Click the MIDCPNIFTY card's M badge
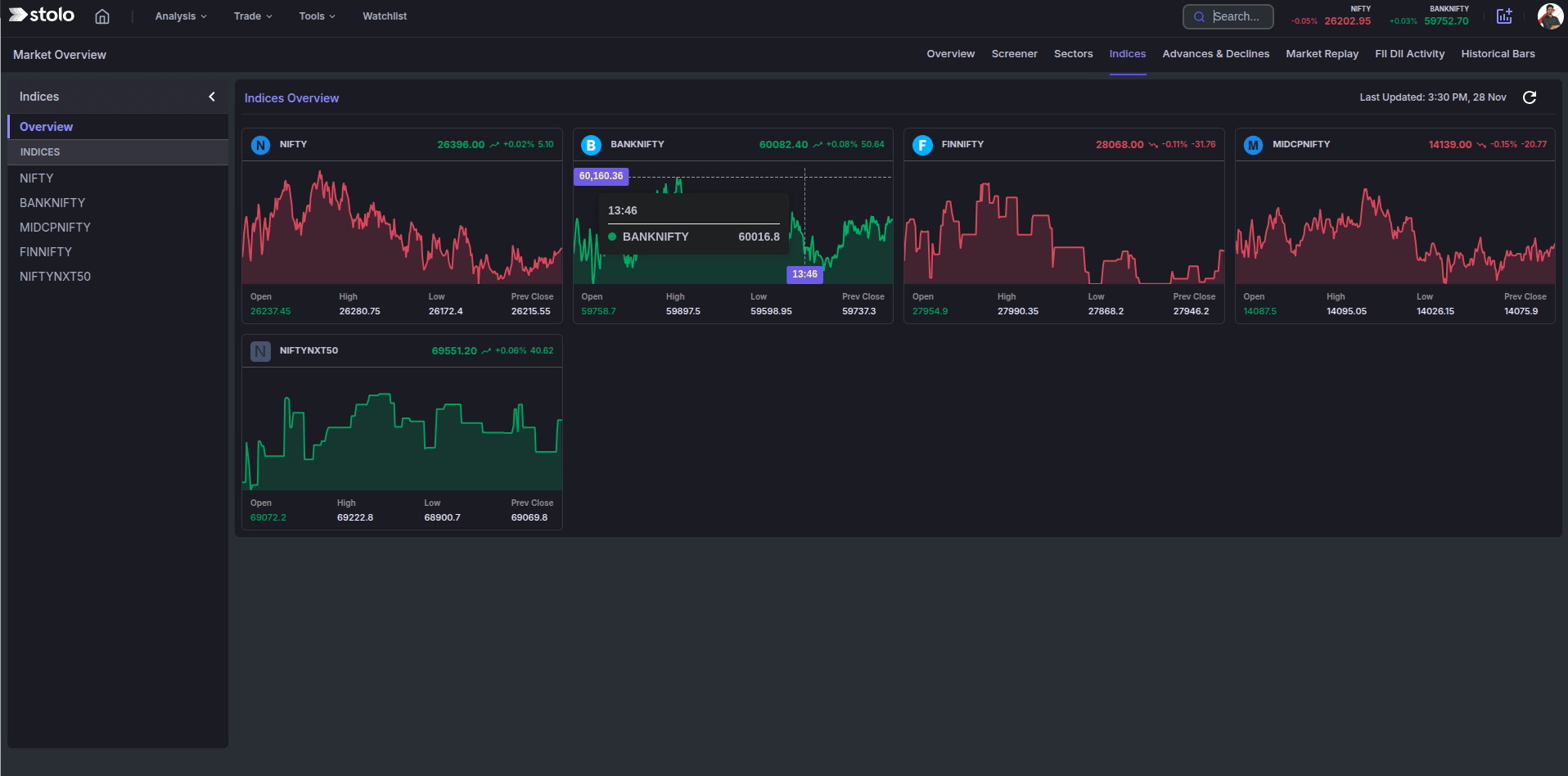1568x776 pixels. 1254,145
